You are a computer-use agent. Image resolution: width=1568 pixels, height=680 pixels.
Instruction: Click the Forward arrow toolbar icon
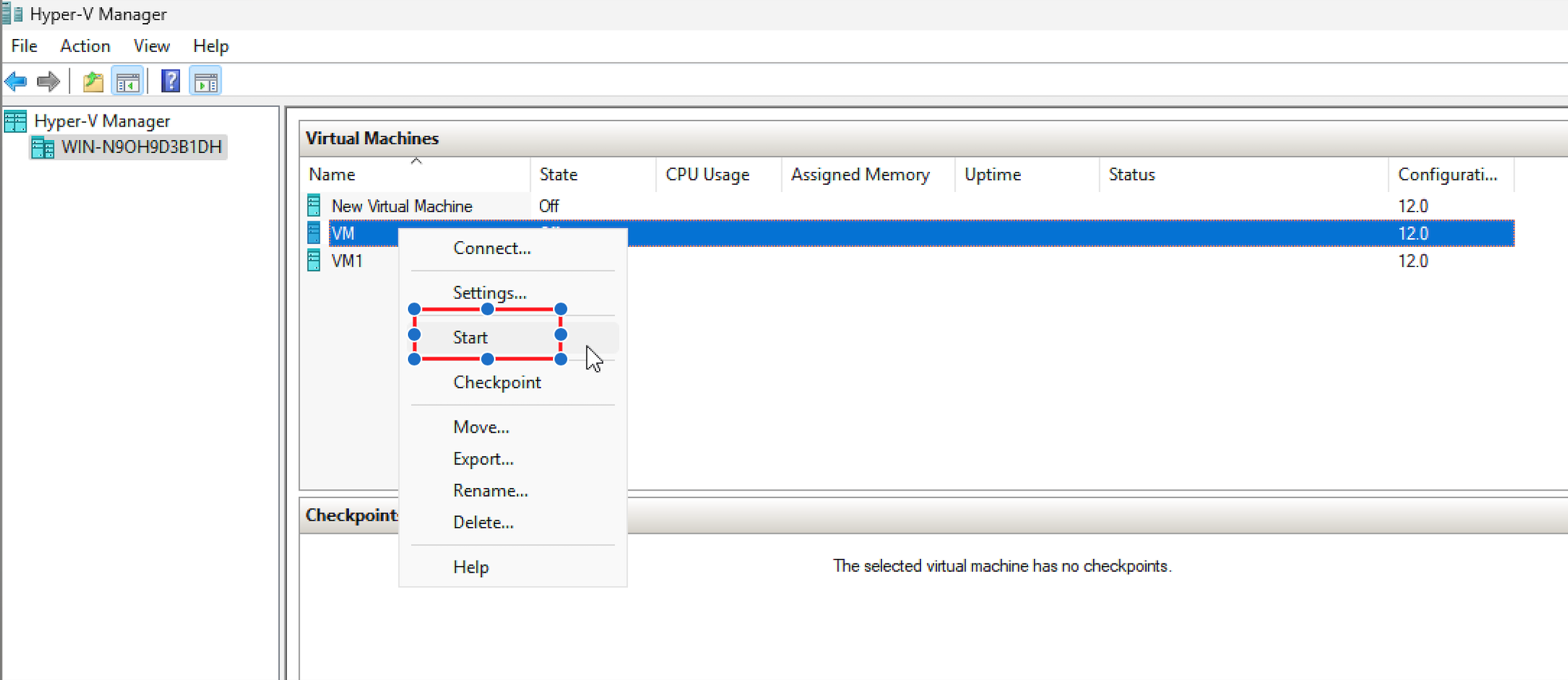point(49,81)
